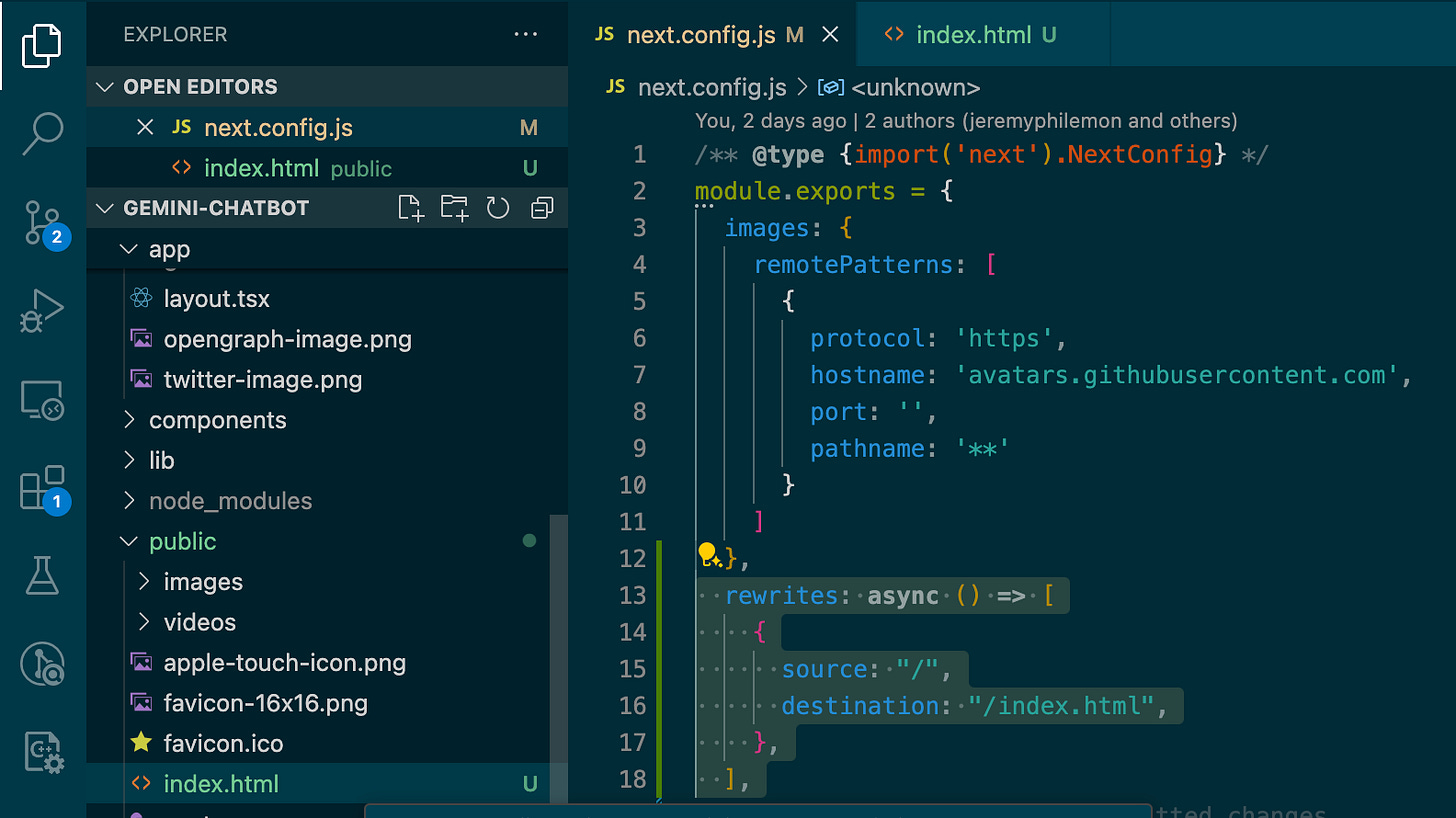Click the 'rewrites' property on line 13
1456x818 pixels.
(781, 596)
